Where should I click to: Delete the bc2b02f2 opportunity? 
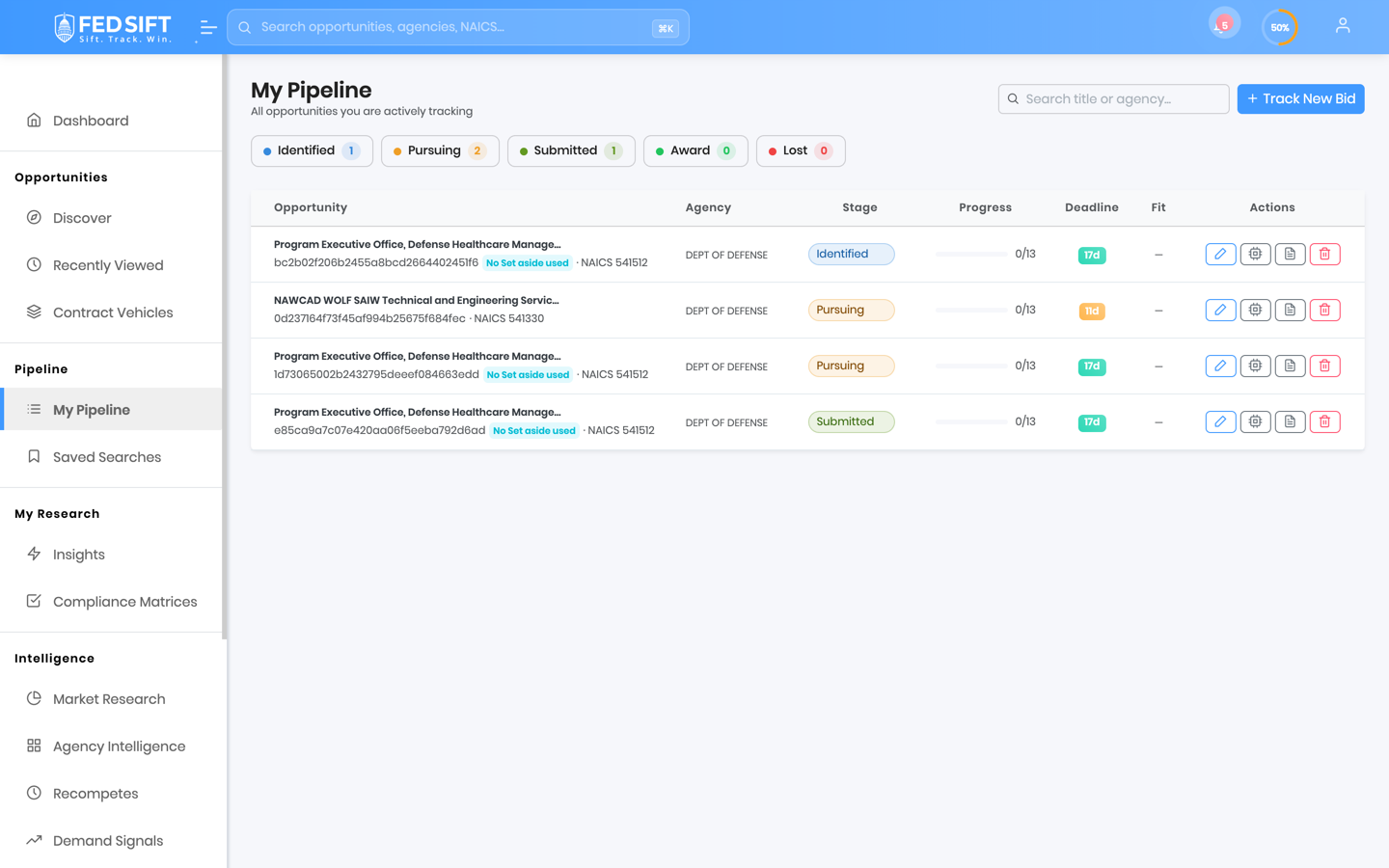tap(1324, 255)
